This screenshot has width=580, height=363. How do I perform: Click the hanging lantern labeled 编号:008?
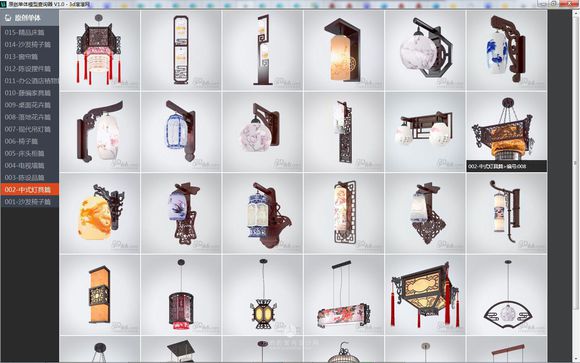point(507,132)
